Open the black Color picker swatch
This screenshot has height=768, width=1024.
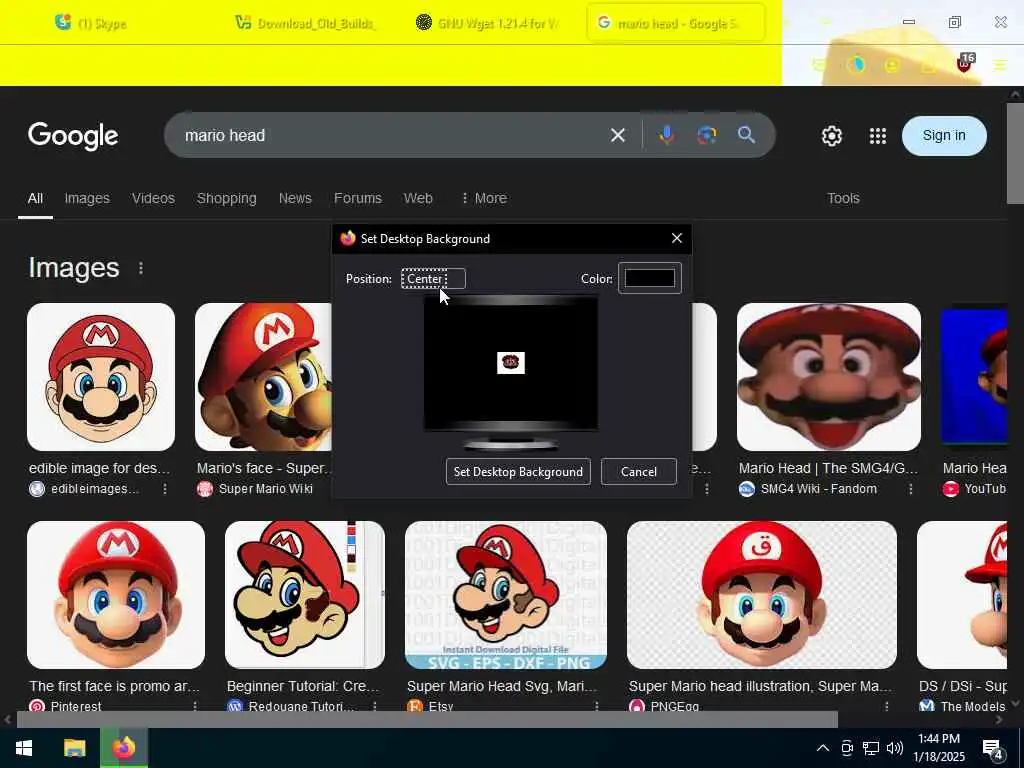[x=650, y=278]
